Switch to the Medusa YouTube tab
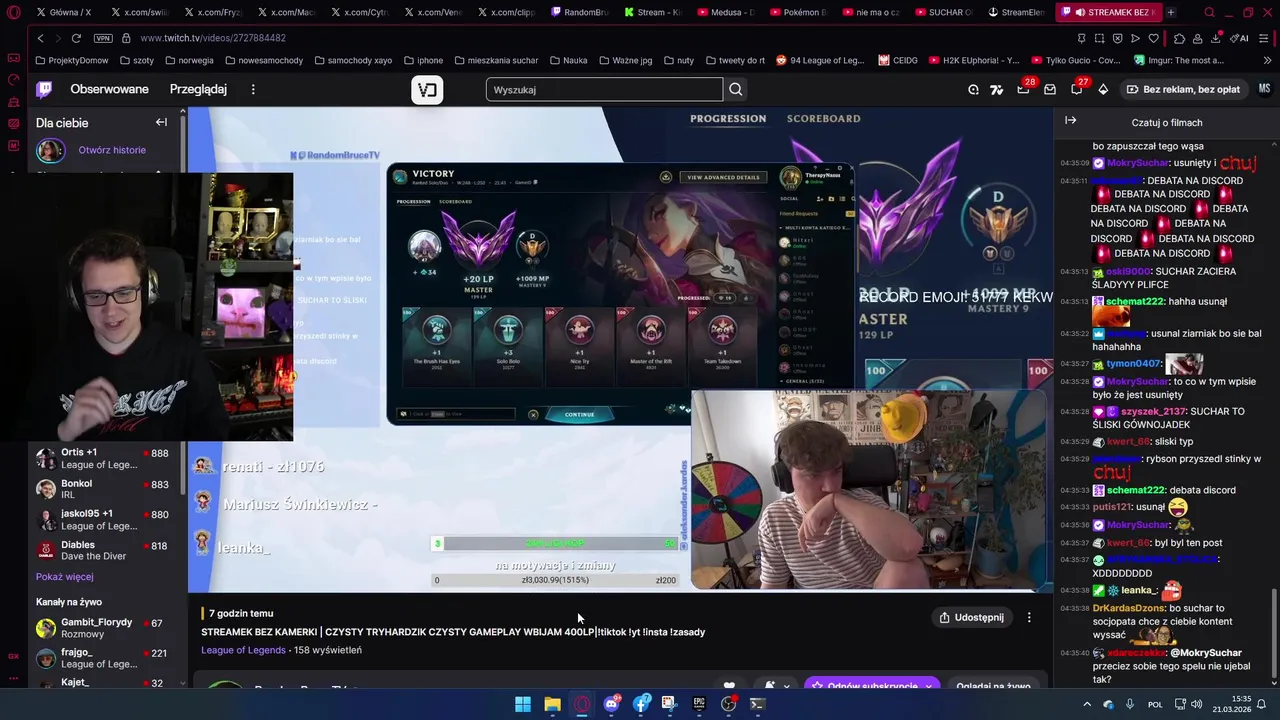1280x720 pixels. [725, 12]
